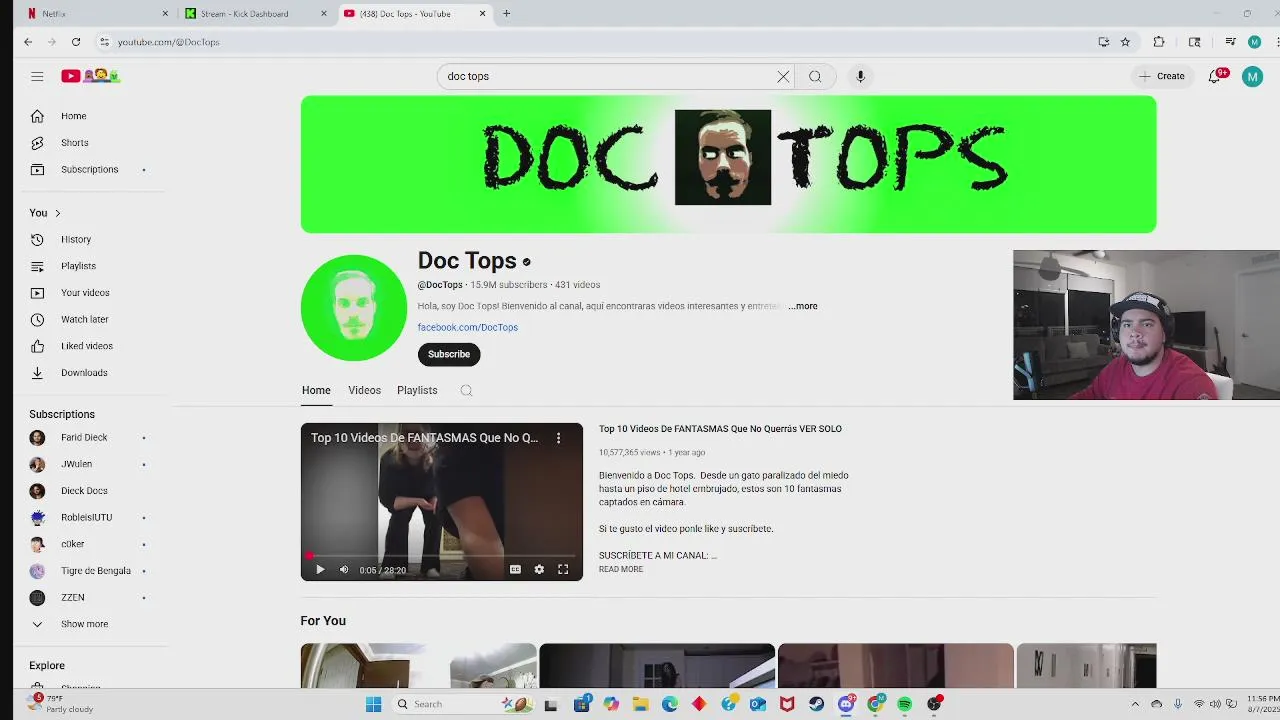
Task: Select the channel Home tab
Action: tap(316, 390)
